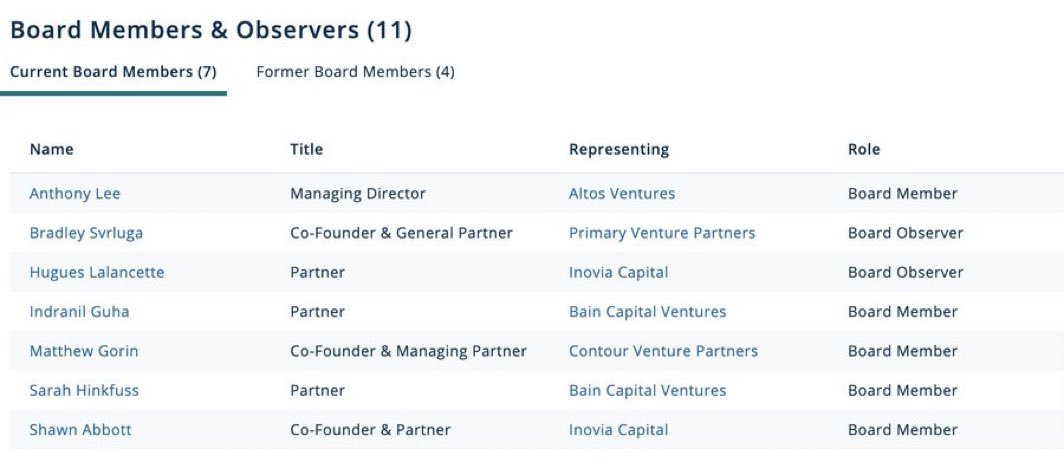Screen dimensions: 1064x475
Task: Open Inovia Capital link in Hugues Lalancette row
Action: 619,272
